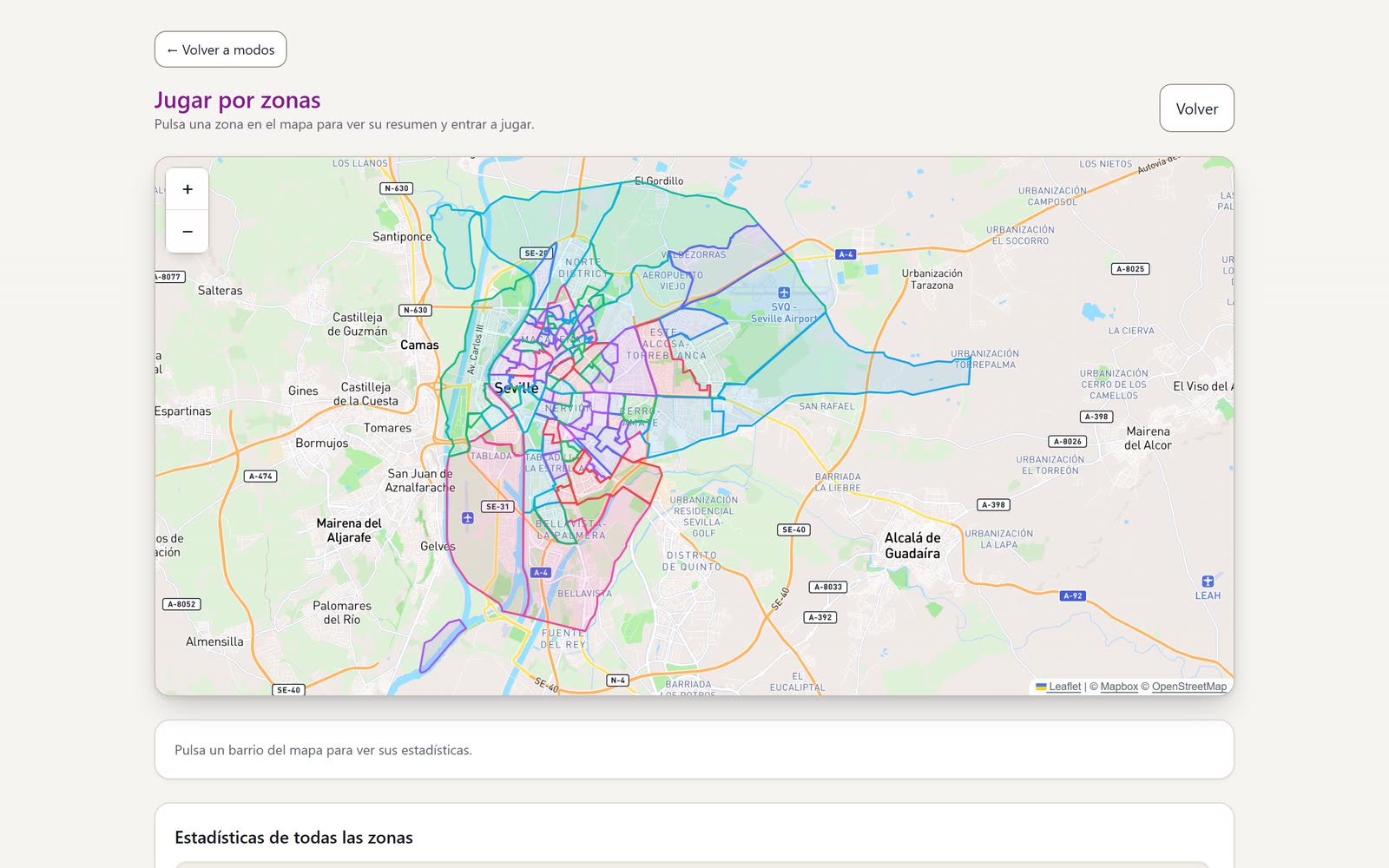Click the Pulsa un barrio del mapa message
This screenshot has height=868, width=1389.
[x=323, y=750]
